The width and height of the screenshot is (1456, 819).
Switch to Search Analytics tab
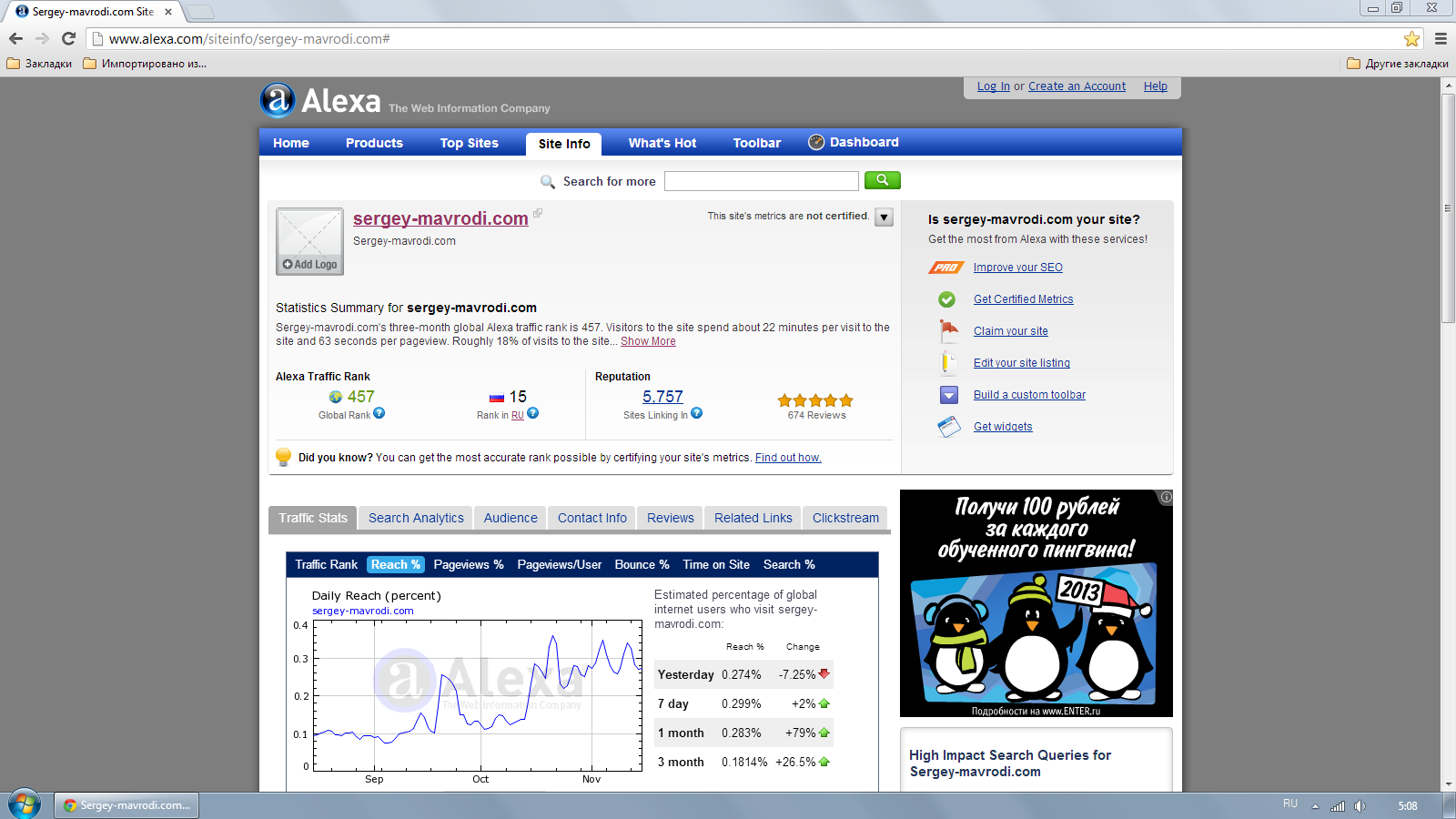[x=416, y=518]
